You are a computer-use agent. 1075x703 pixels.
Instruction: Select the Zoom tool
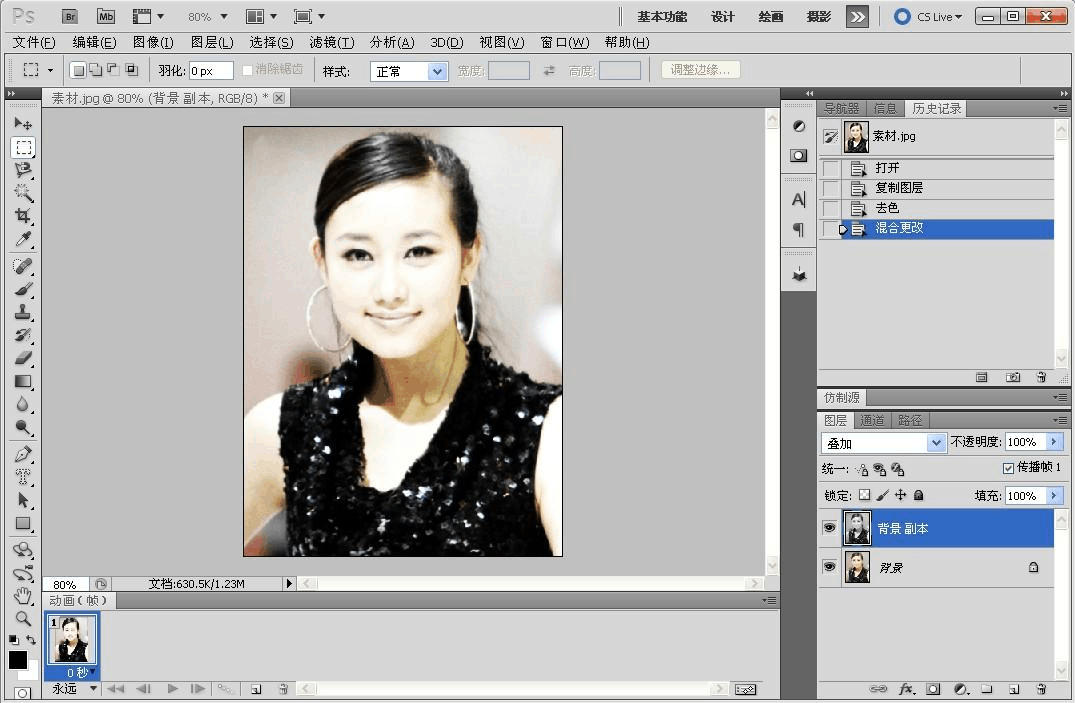pos(23,618)
